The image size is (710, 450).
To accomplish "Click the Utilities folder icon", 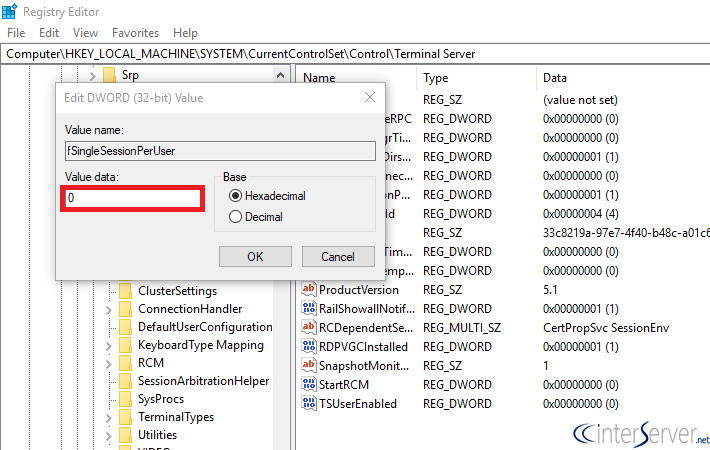I will pos(125,435).
